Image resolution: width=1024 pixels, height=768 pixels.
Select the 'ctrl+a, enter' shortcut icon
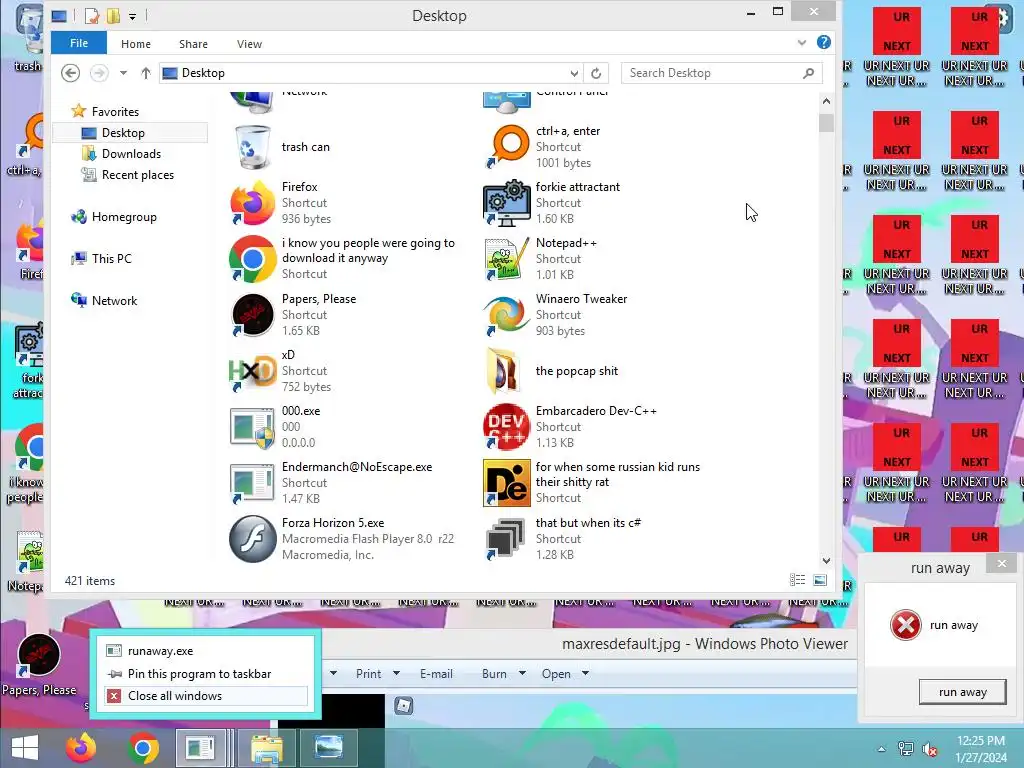tap(506, 147)
